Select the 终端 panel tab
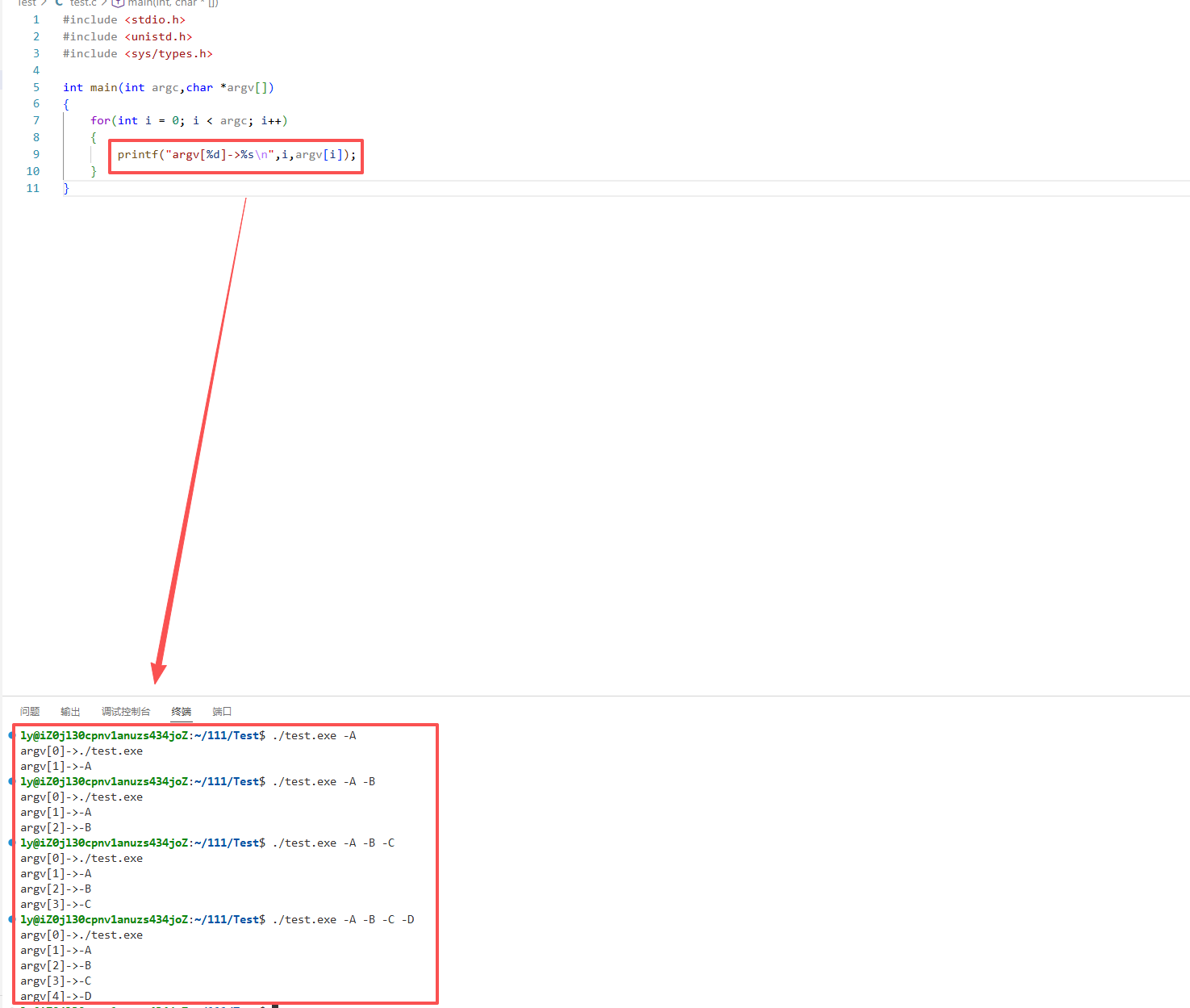1190x1008 pixels. 182,711
